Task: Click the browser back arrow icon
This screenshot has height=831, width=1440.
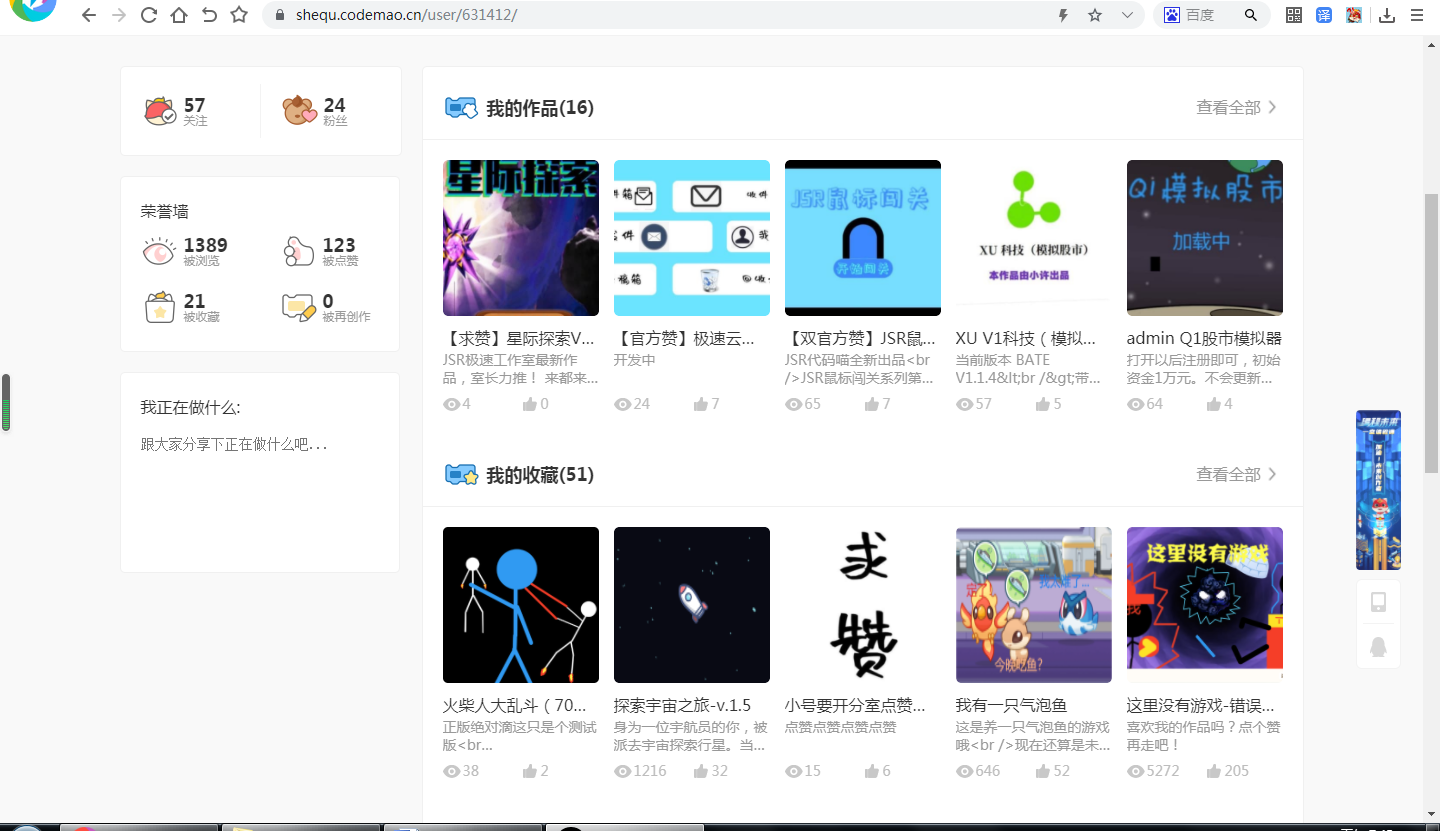Action: [89, 15]
